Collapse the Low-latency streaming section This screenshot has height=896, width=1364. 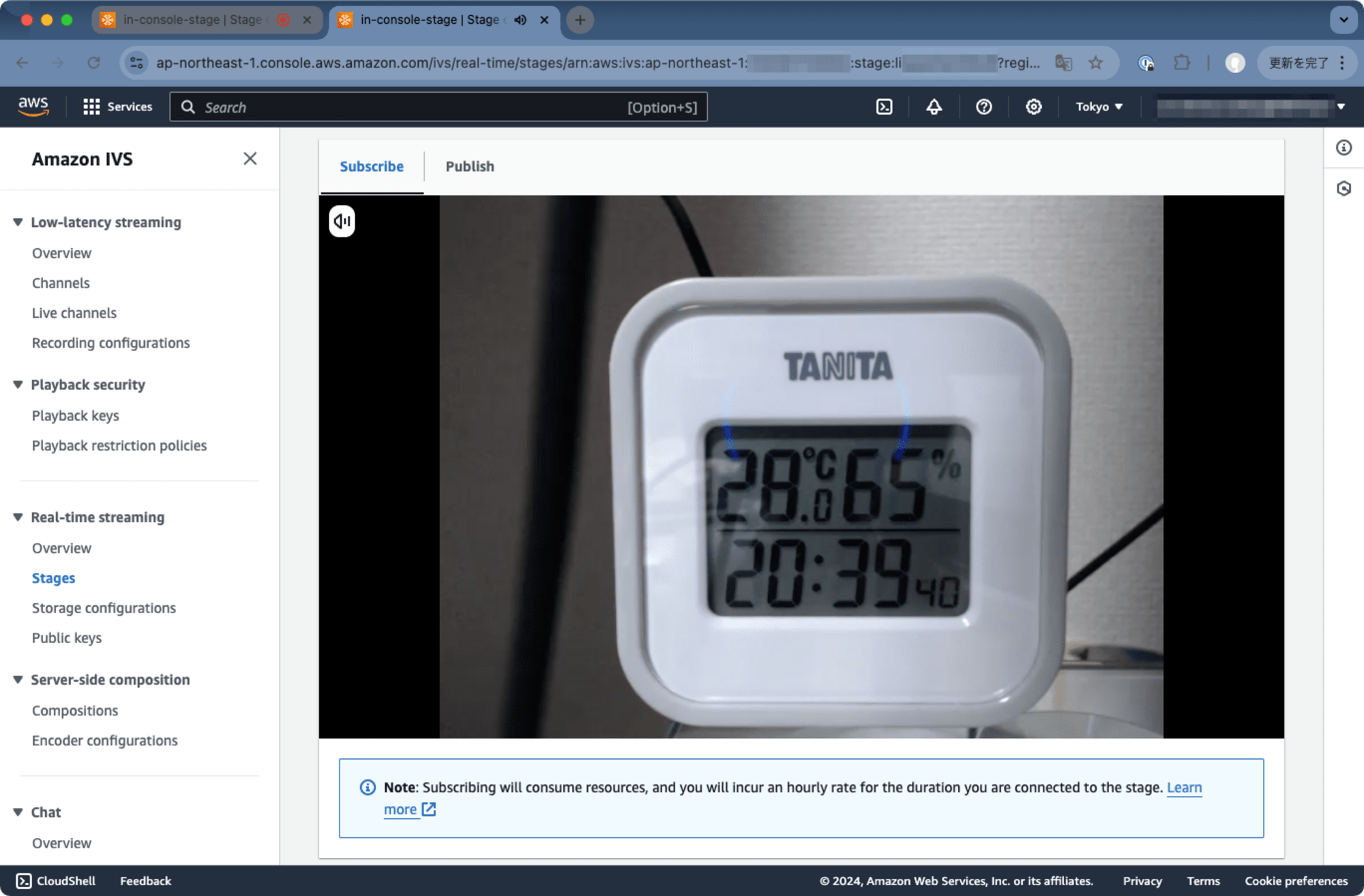click(18, 222)
